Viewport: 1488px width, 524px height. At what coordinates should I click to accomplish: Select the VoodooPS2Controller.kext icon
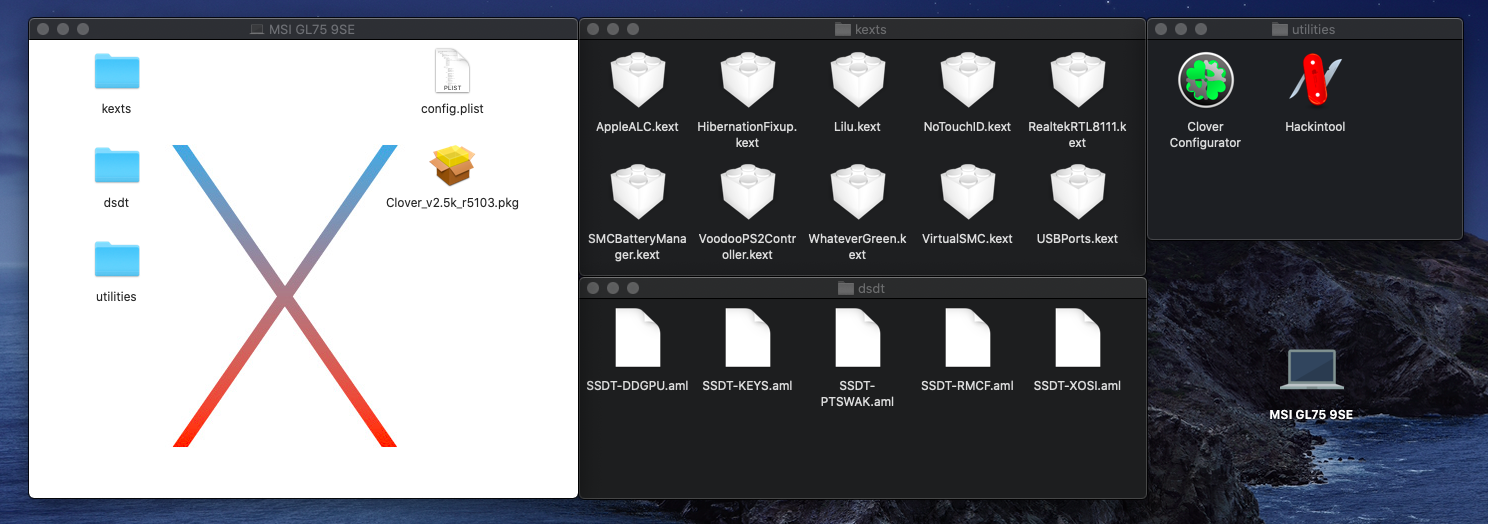[747, 193]
